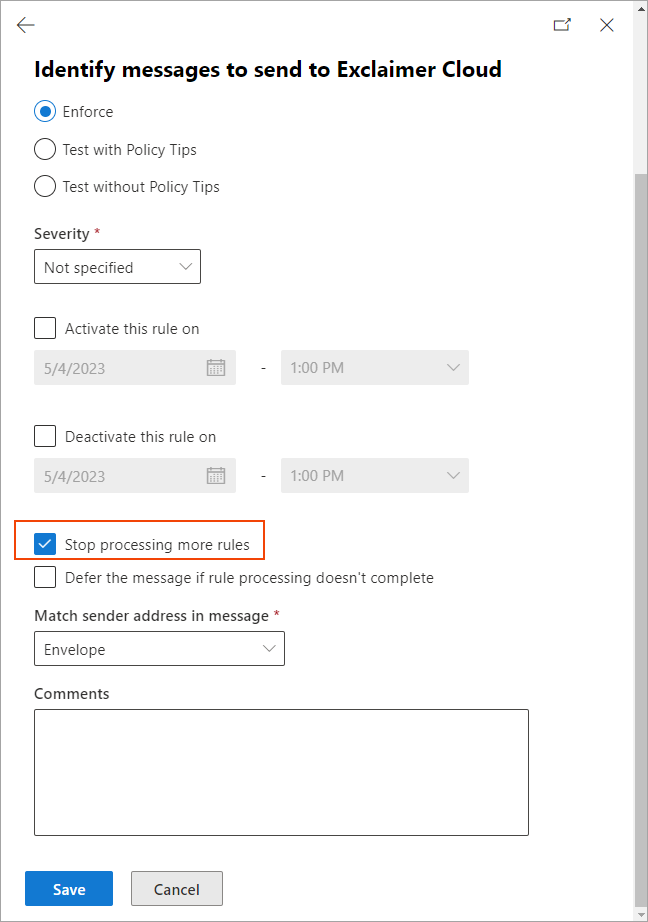The height and width of the screenshot is (922, 648).
Task: Open panel in a new window
Action: (562, 25)
